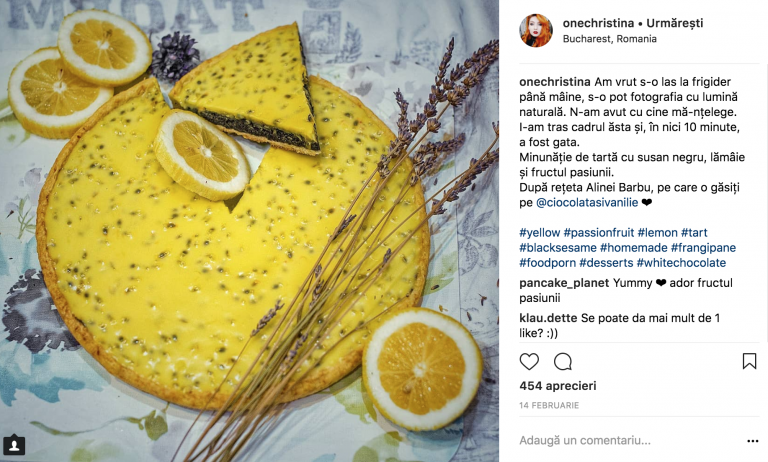Click the Urmărești follow button
Viewport: 768px width, 462px height.
point(674,23)
